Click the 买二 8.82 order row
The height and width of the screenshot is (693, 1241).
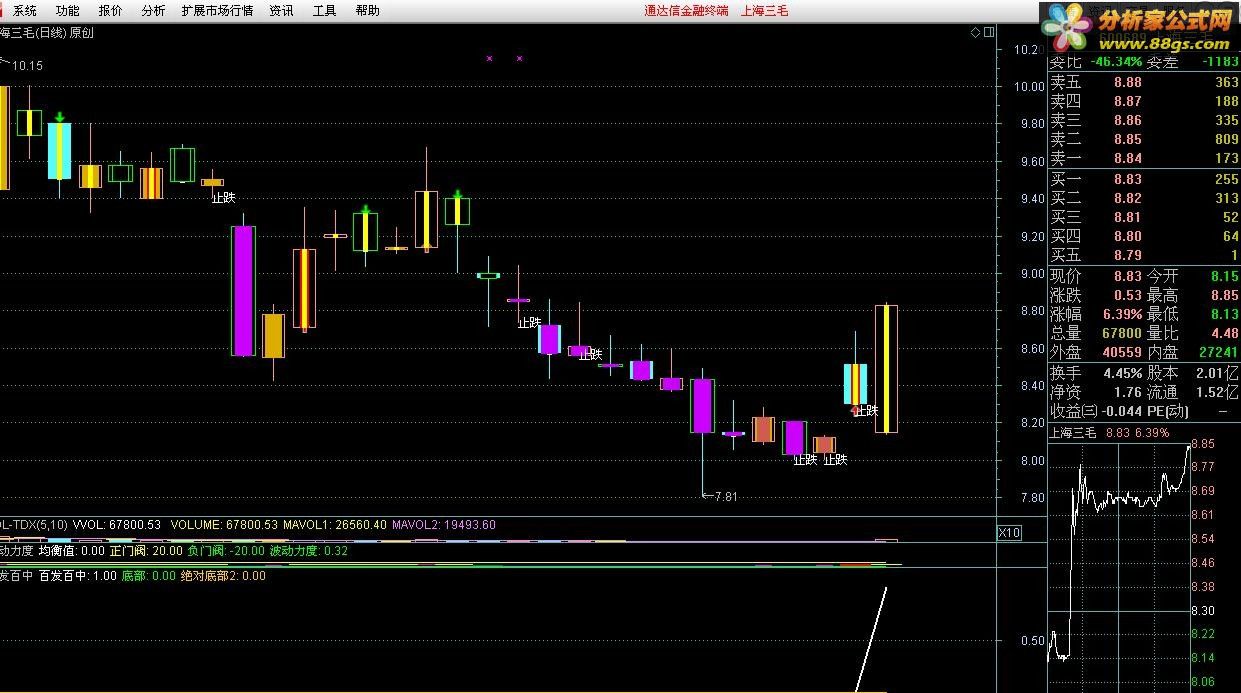[x=1144, y=199]
